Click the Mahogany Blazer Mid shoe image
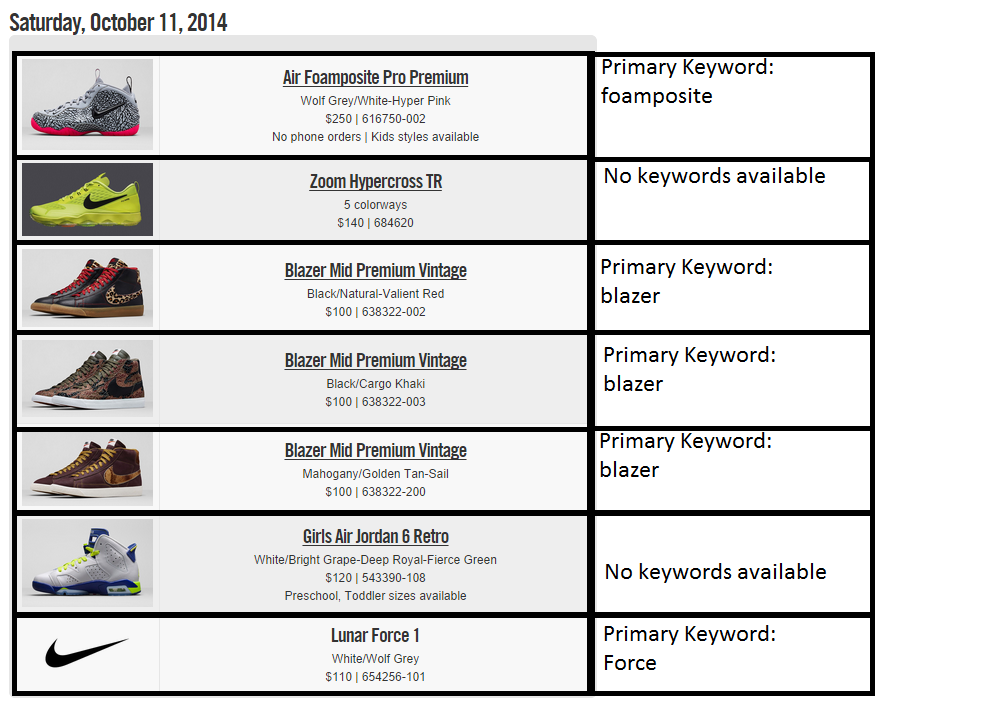Image resolution: width=985 pixels, height=708 pixels. [x=87, y=469]
